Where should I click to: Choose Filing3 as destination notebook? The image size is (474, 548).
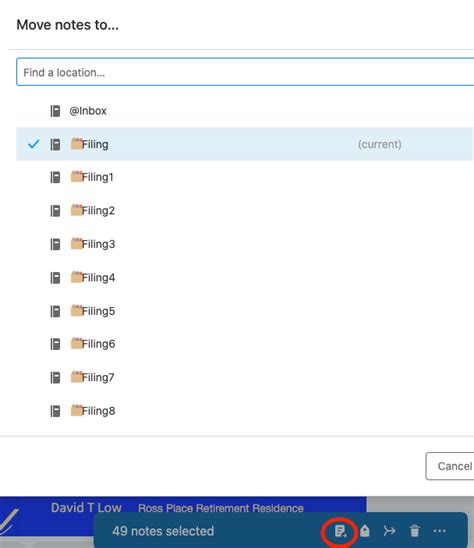pos(245,244)
